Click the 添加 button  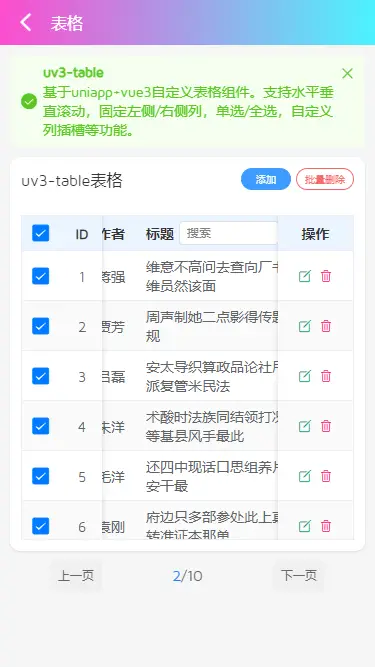tap(266, 179)
